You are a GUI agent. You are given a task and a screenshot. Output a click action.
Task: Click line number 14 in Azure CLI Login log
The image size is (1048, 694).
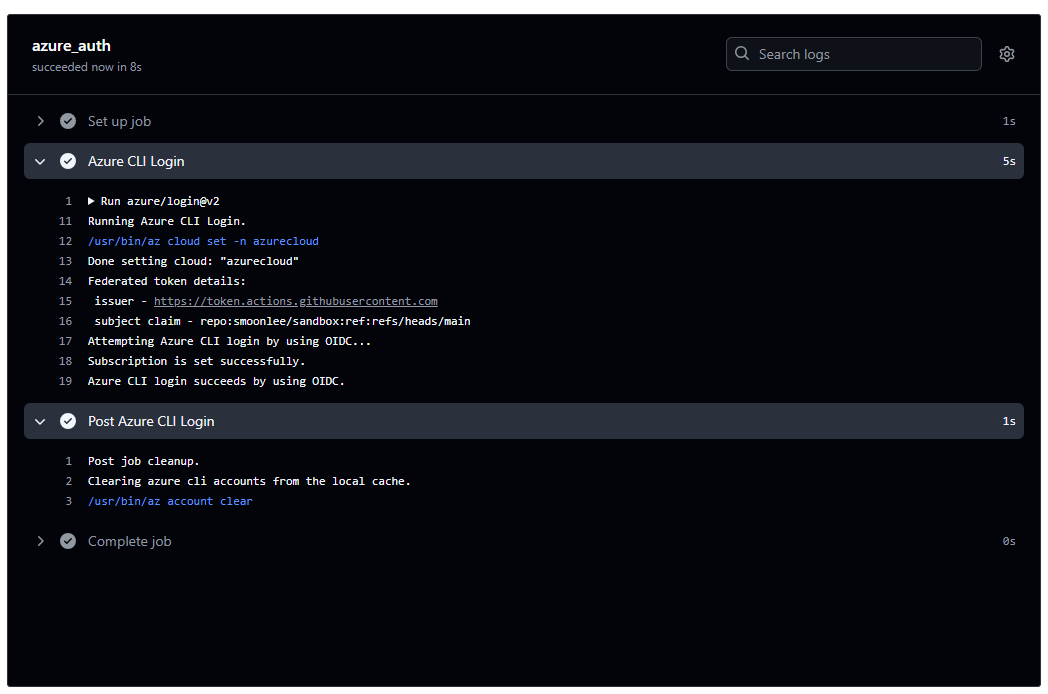click(66, 281)
